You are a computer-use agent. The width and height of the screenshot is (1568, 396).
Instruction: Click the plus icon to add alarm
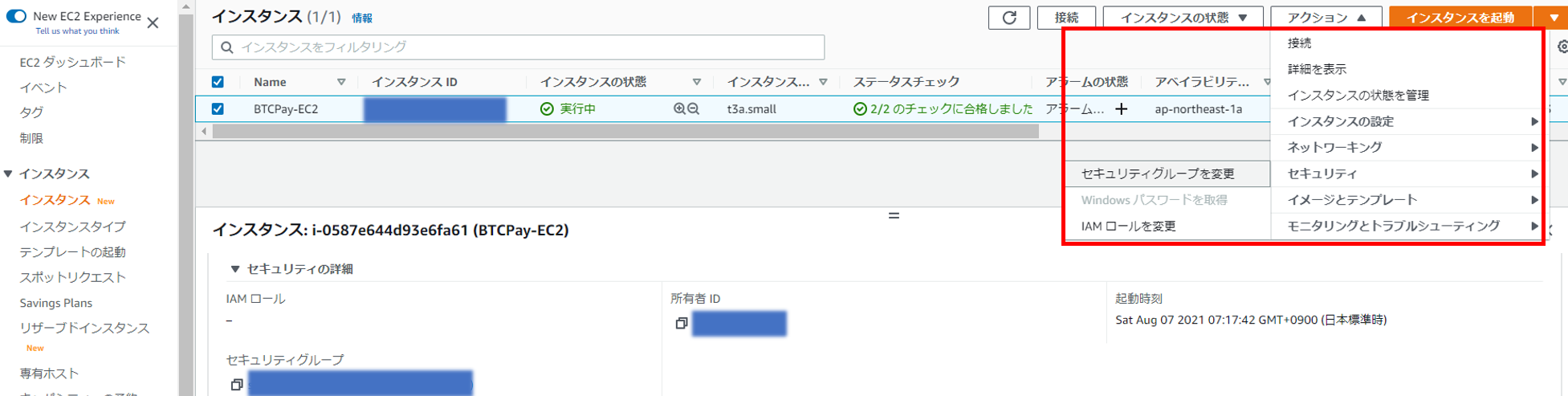[1122, 108]
